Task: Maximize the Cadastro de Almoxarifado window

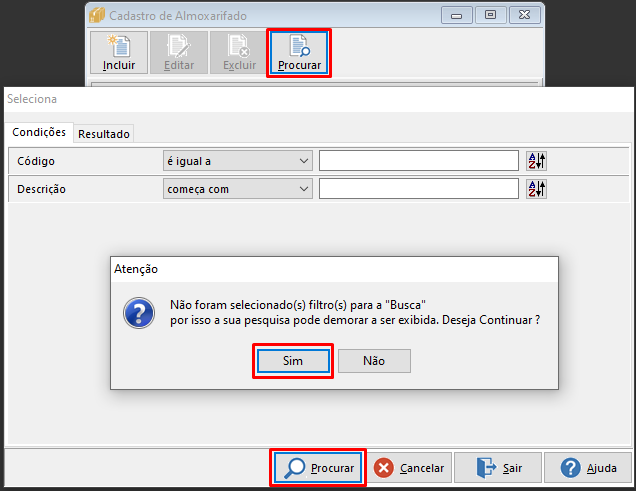Action: pos(490,15)
